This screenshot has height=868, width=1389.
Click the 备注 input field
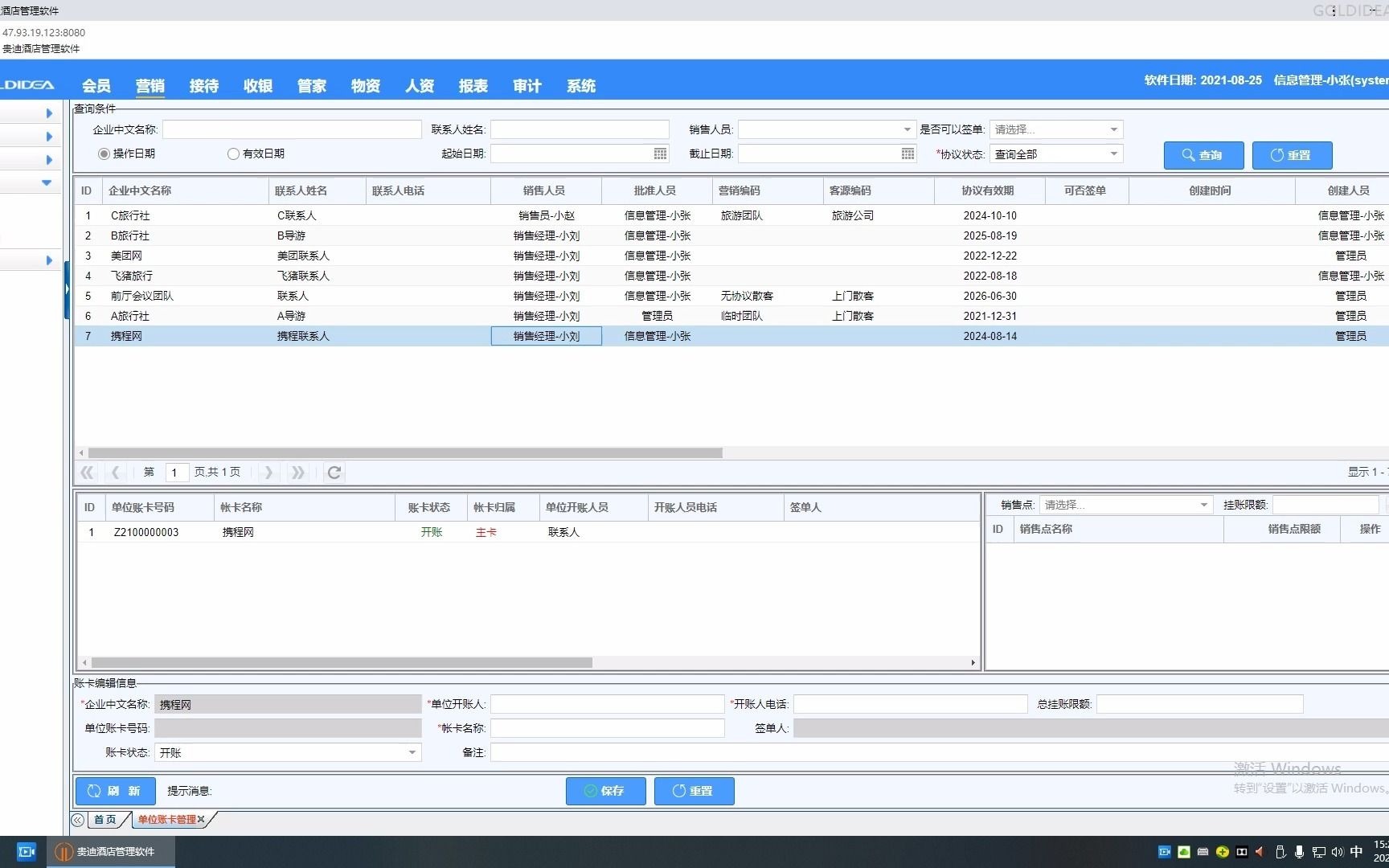pyautogui.click(x=940, y=752)
